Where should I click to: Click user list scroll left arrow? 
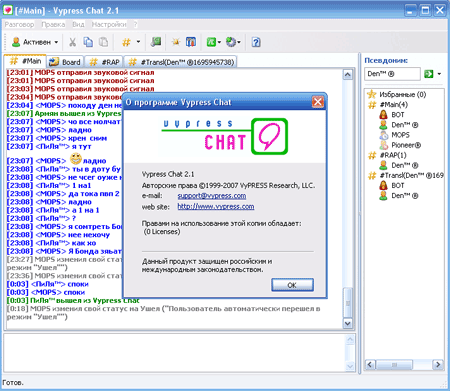(370, 365)
